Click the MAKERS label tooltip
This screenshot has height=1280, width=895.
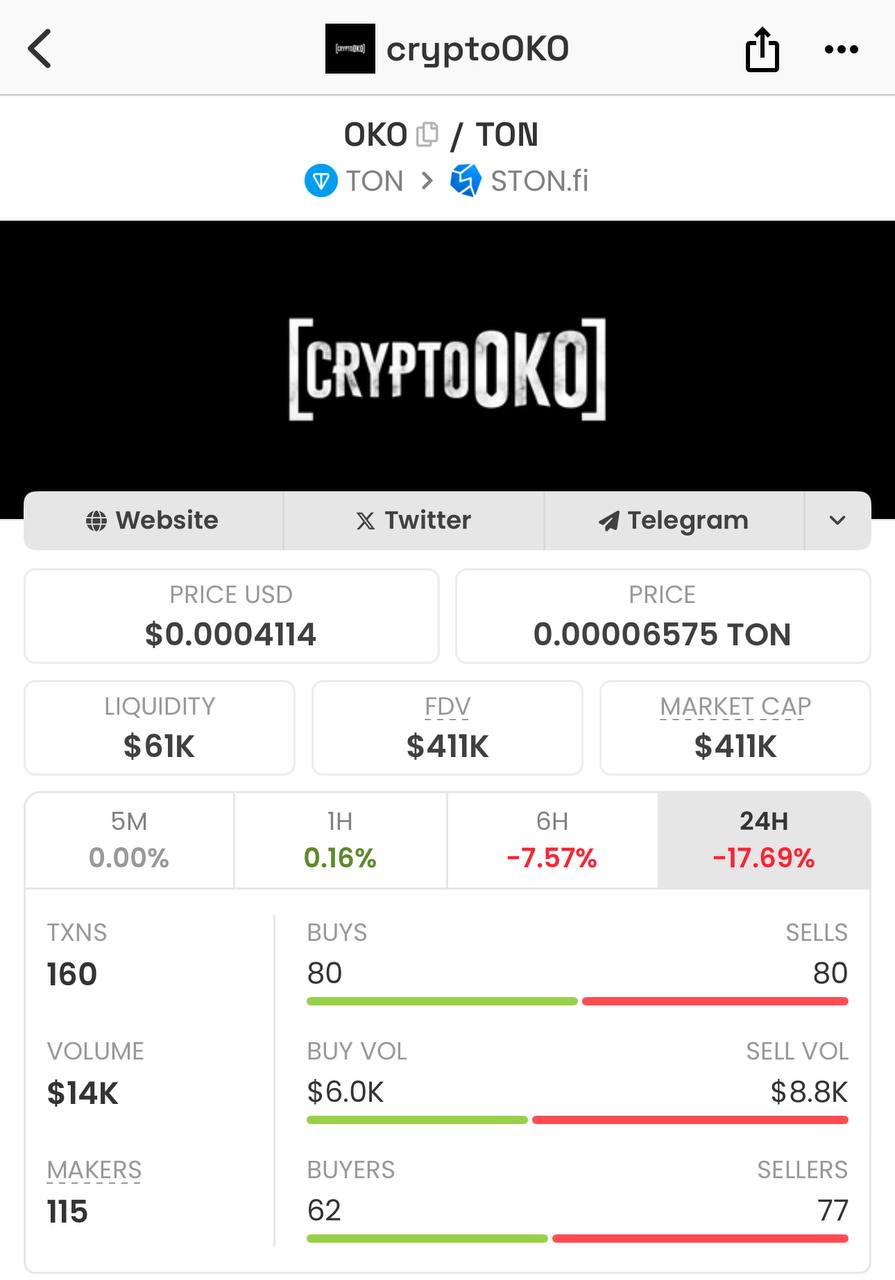pyautogui.click(x=94, y=1170)
